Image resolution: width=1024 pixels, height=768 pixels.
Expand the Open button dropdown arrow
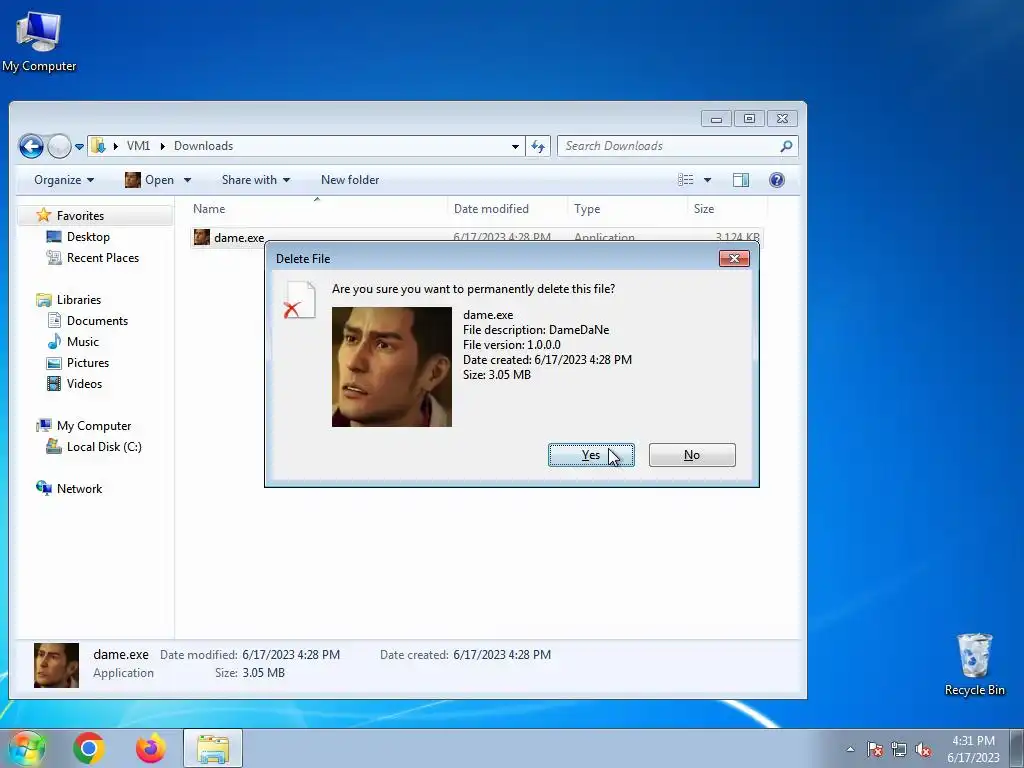187,180
